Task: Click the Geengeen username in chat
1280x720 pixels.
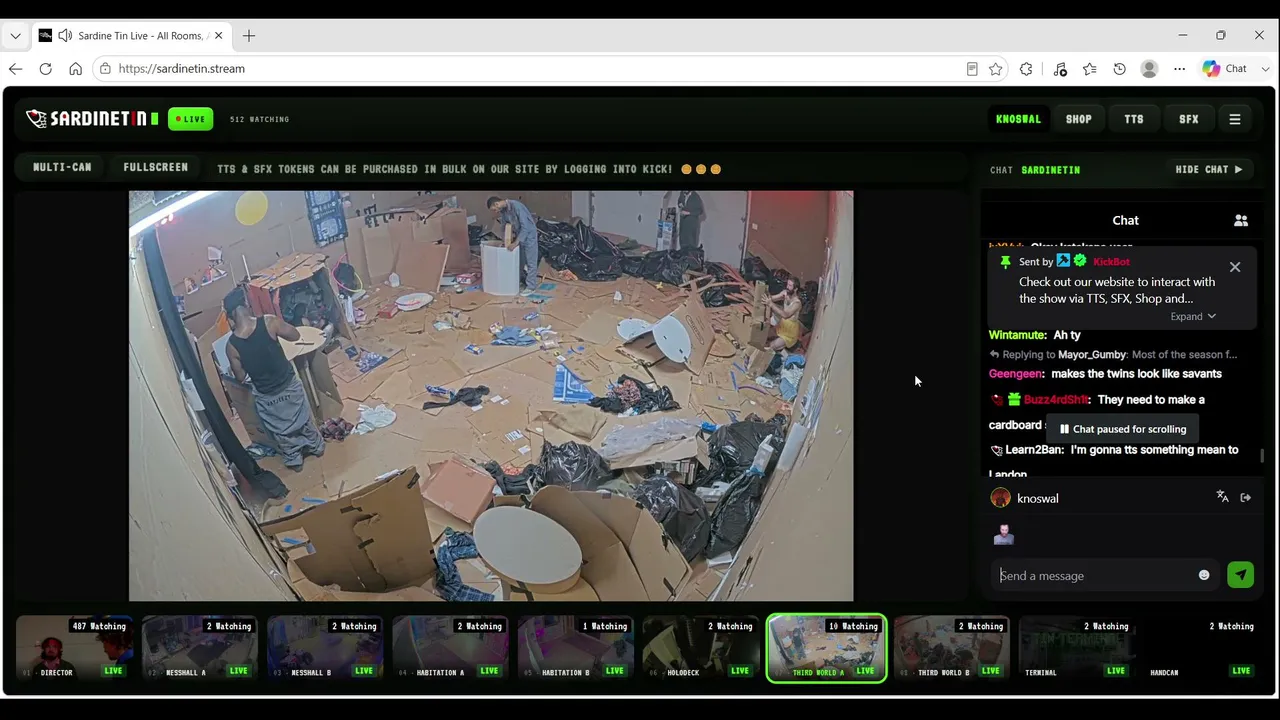Action: (1017, 374)
